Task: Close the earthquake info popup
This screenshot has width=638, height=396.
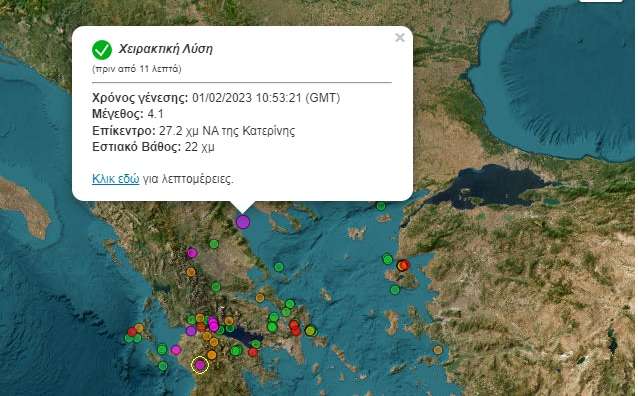Action: (400, 37)
